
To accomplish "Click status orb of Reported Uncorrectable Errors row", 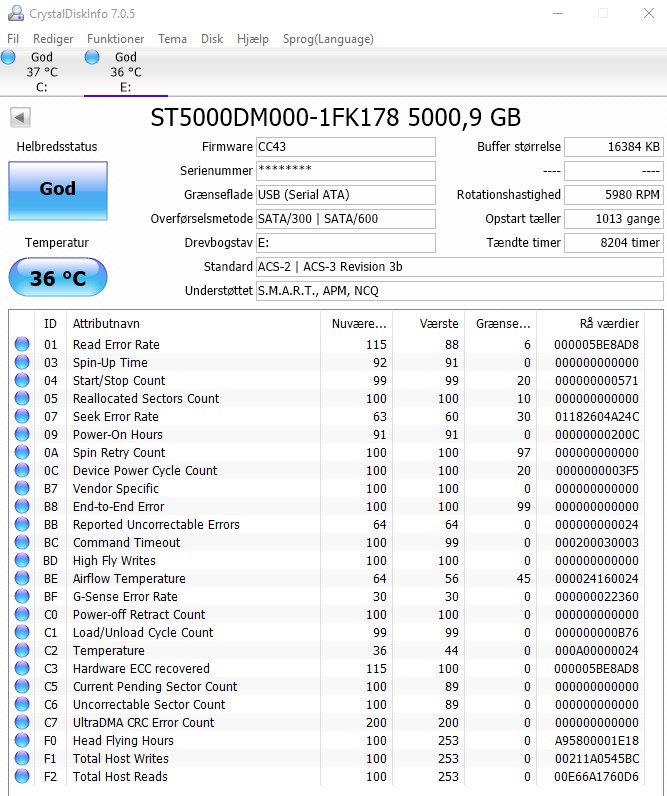I will [x=22, y=524].
